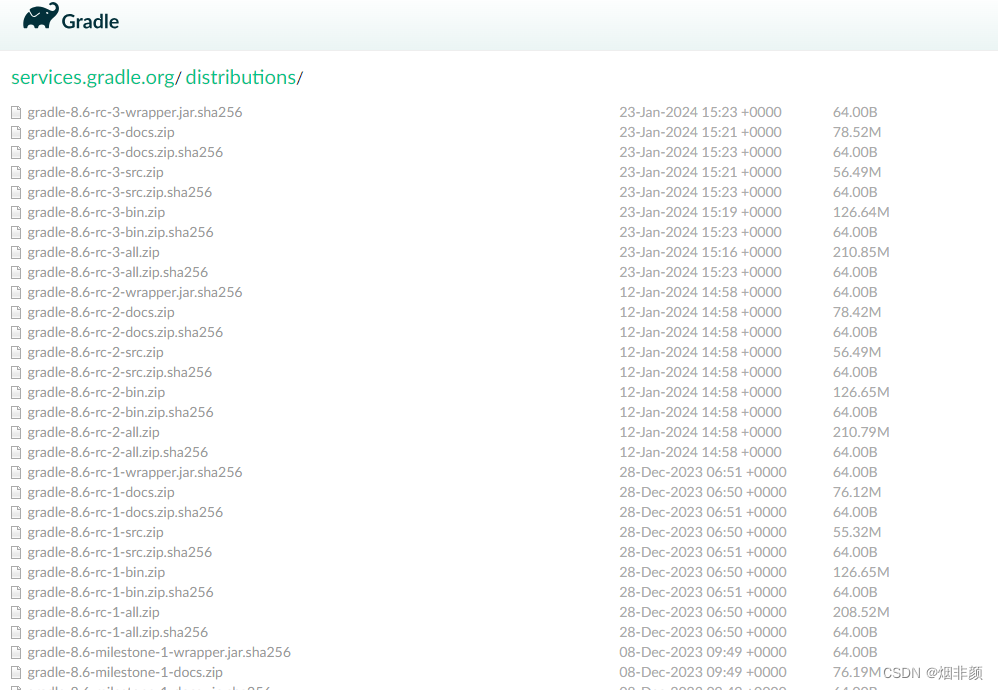
Task: Open gradle-8.6-rc-3-all.zip.sha256 link
Action: click(x=118, y=272)
